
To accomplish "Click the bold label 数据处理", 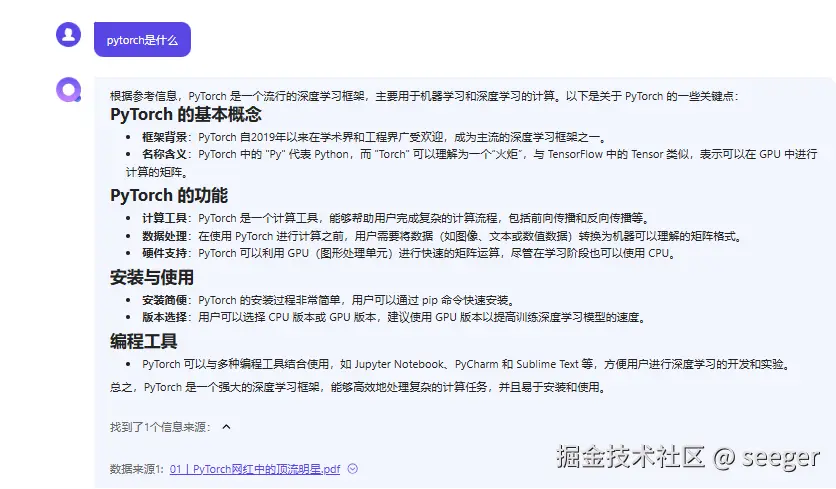I will click(x=165, y=236).
